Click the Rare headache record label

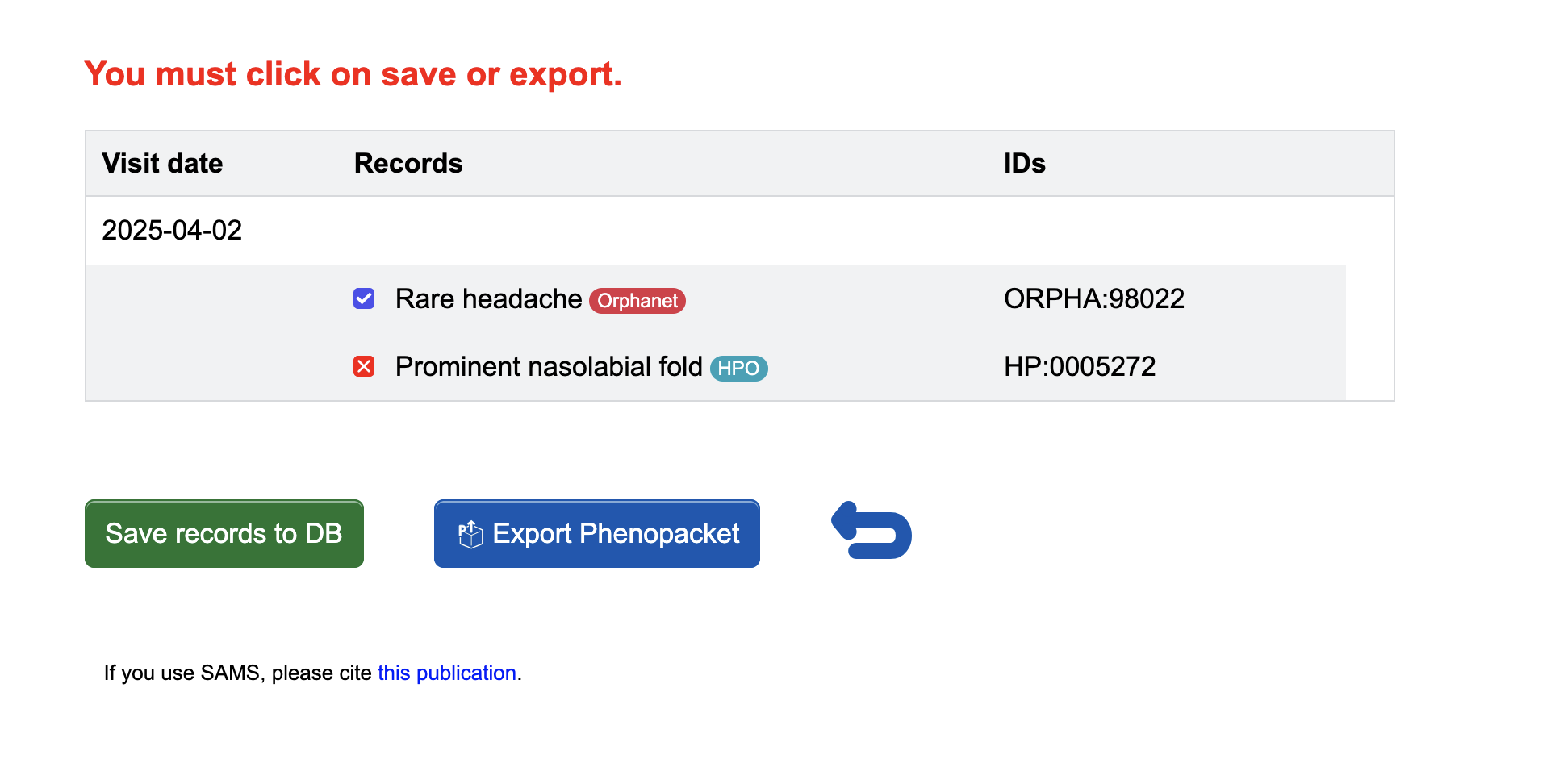click(488, 299)
